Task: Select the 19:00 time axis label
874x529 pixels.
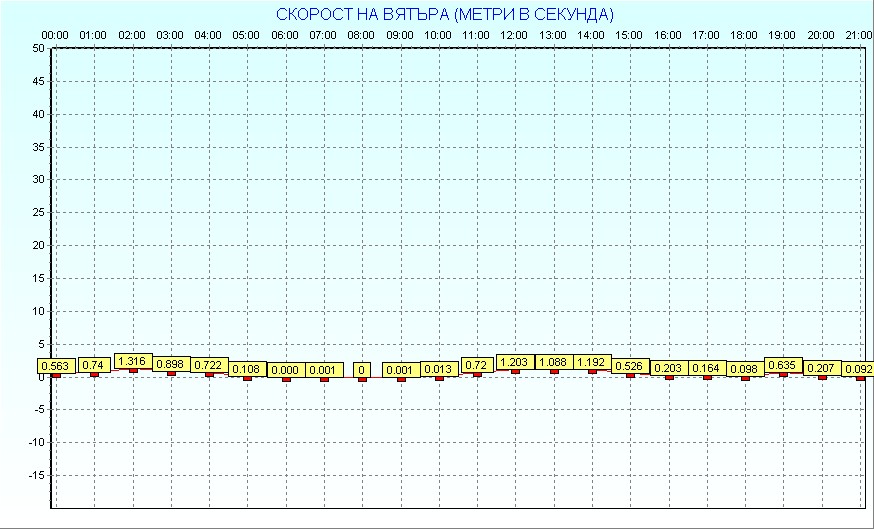Action: [782, 35]
